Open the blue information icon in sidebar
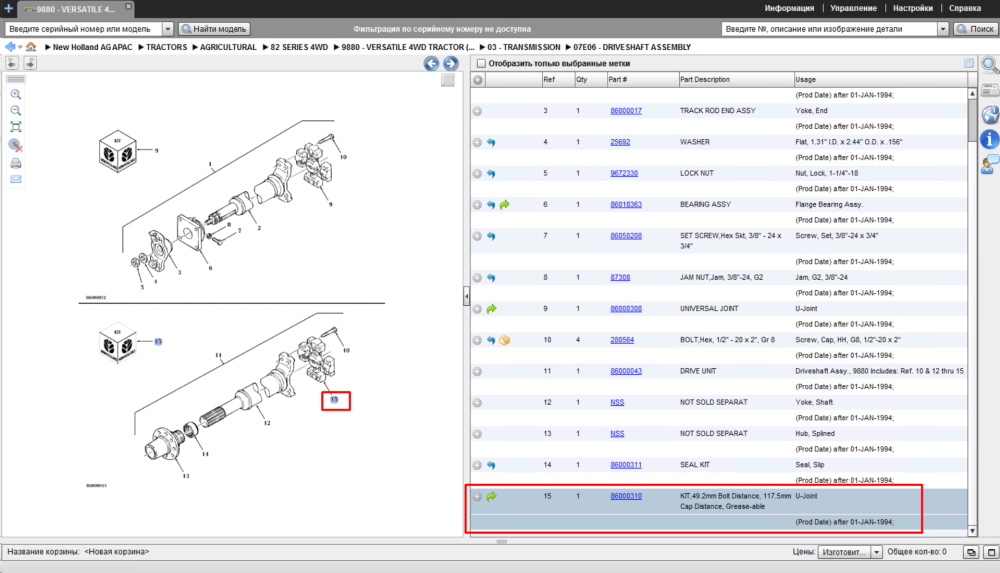The image size is (1000, 573). pyautogui.click(x=989, y=139)
